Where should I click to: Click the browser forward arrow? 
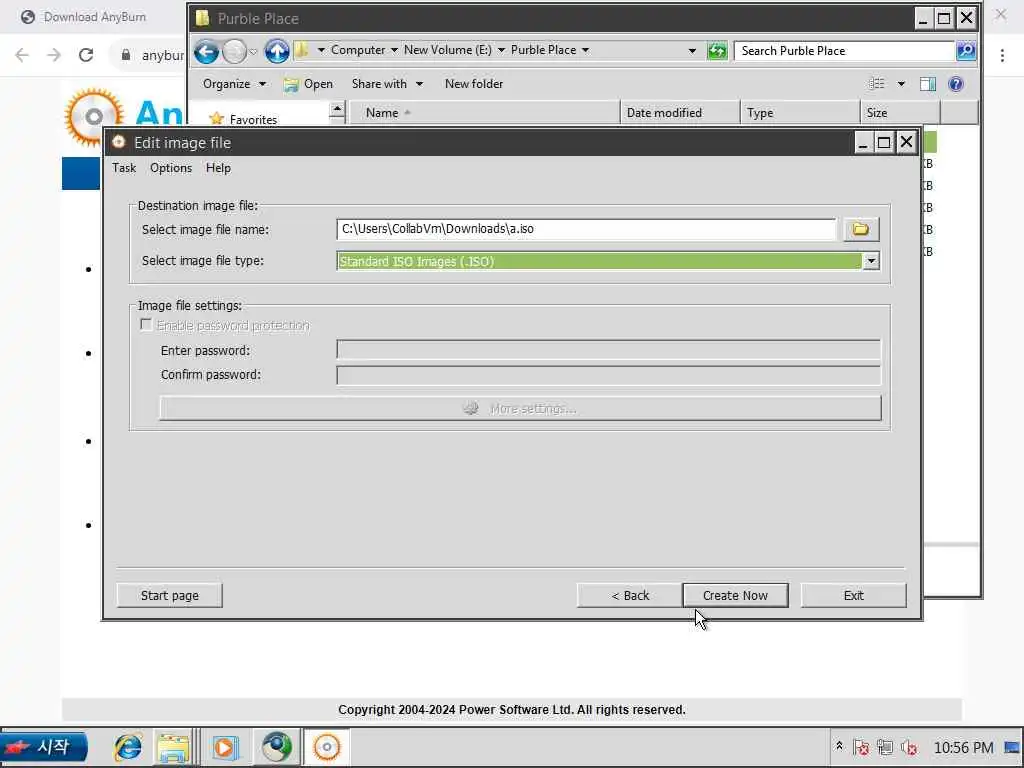54,55
